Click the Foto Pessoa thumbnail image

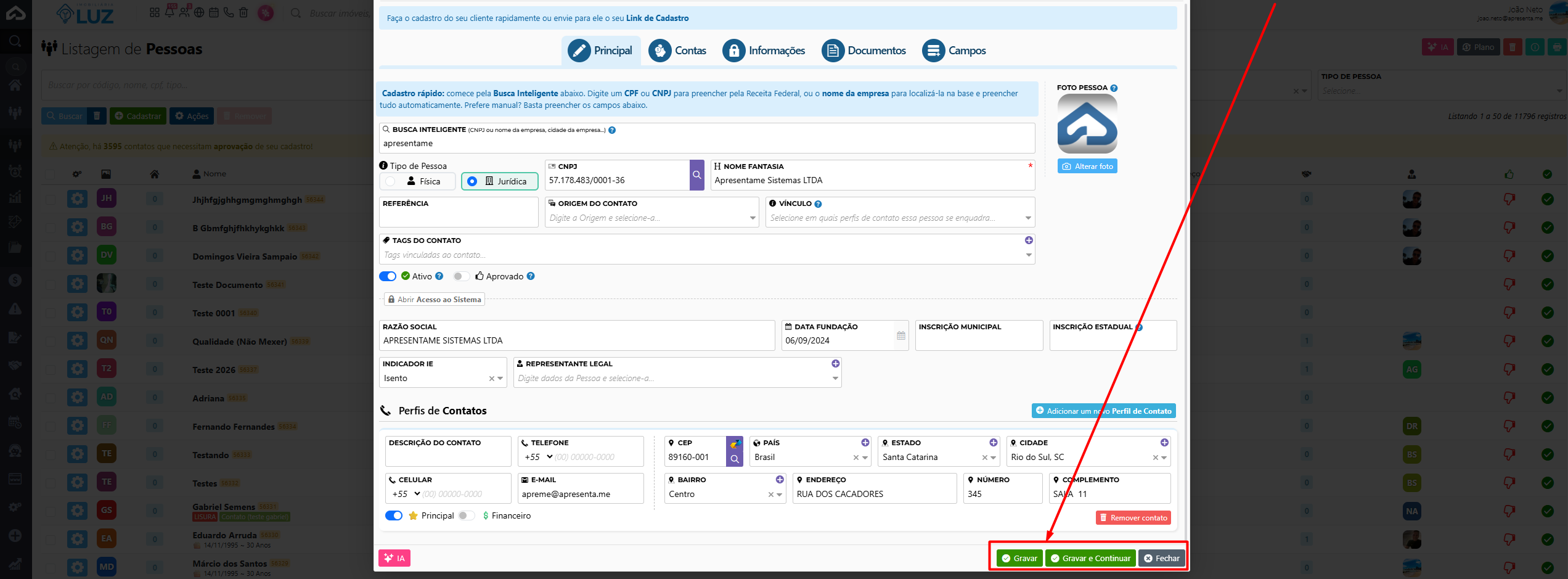click(x=1087, y=124)
